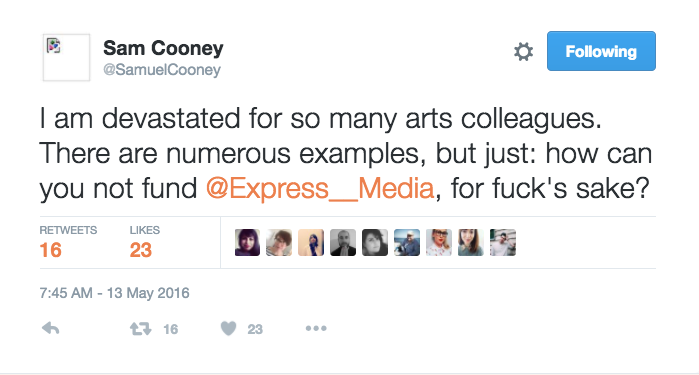This screenshot has height=375, width=699.
Task: Open the Sam Cooney profile name
Action: [x=163, y=48]
